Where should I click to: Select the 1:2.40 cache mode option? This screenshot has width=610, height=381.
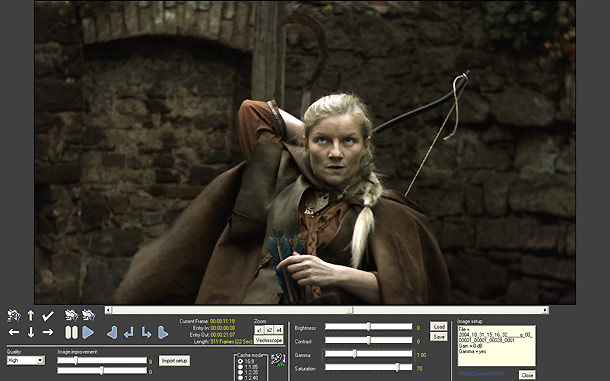click(x=240, y=378)
